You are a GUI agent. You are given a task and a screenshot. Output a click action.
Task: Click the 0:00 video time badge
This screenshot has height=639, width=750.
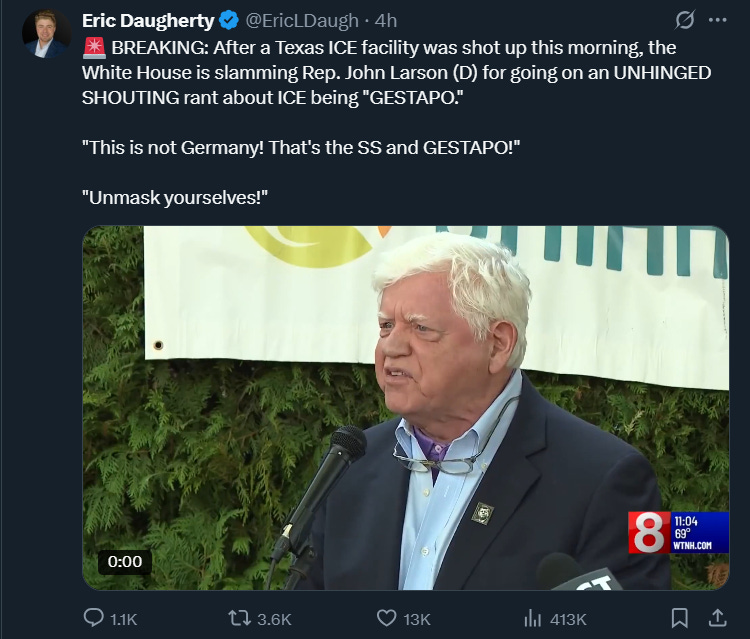125,562
